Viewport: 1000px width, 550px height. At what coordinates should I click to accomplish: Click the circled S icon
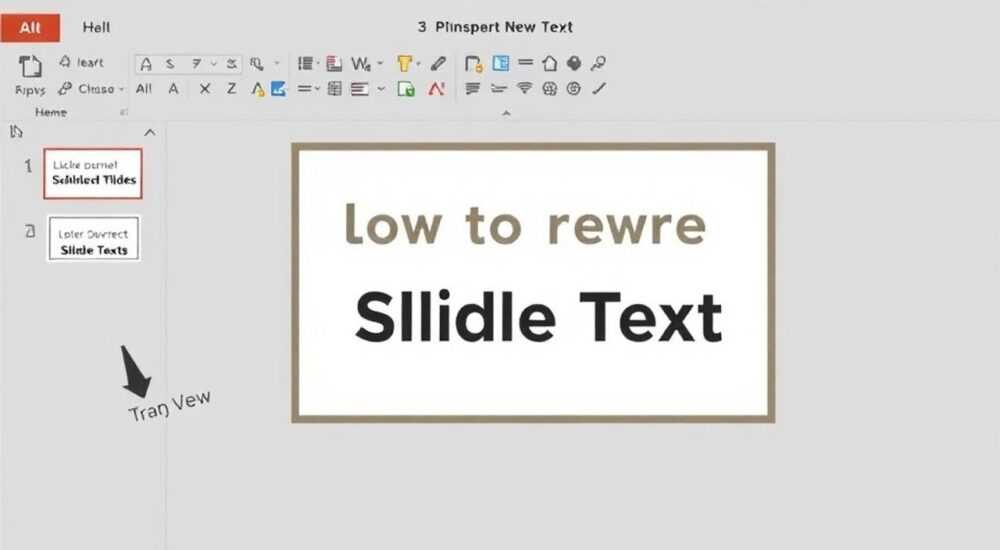pos(574,89)
